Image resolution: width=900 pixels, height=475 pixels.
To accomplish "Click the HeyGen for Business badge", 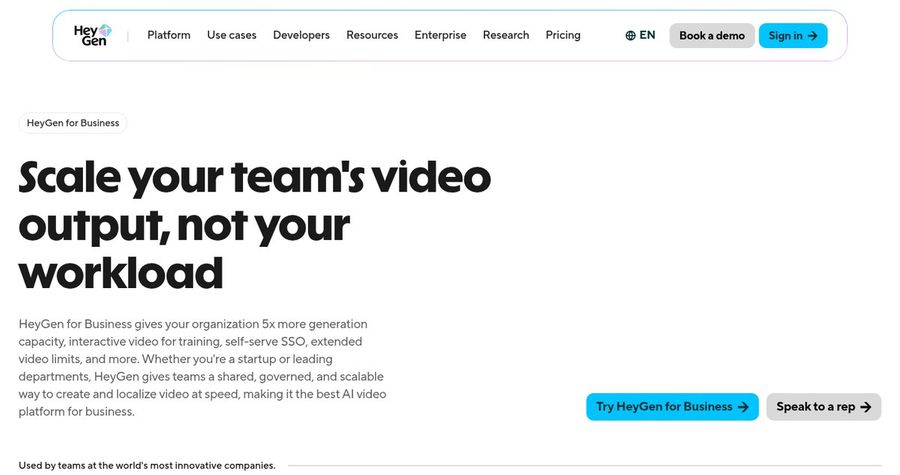I will tap(73, 123).
